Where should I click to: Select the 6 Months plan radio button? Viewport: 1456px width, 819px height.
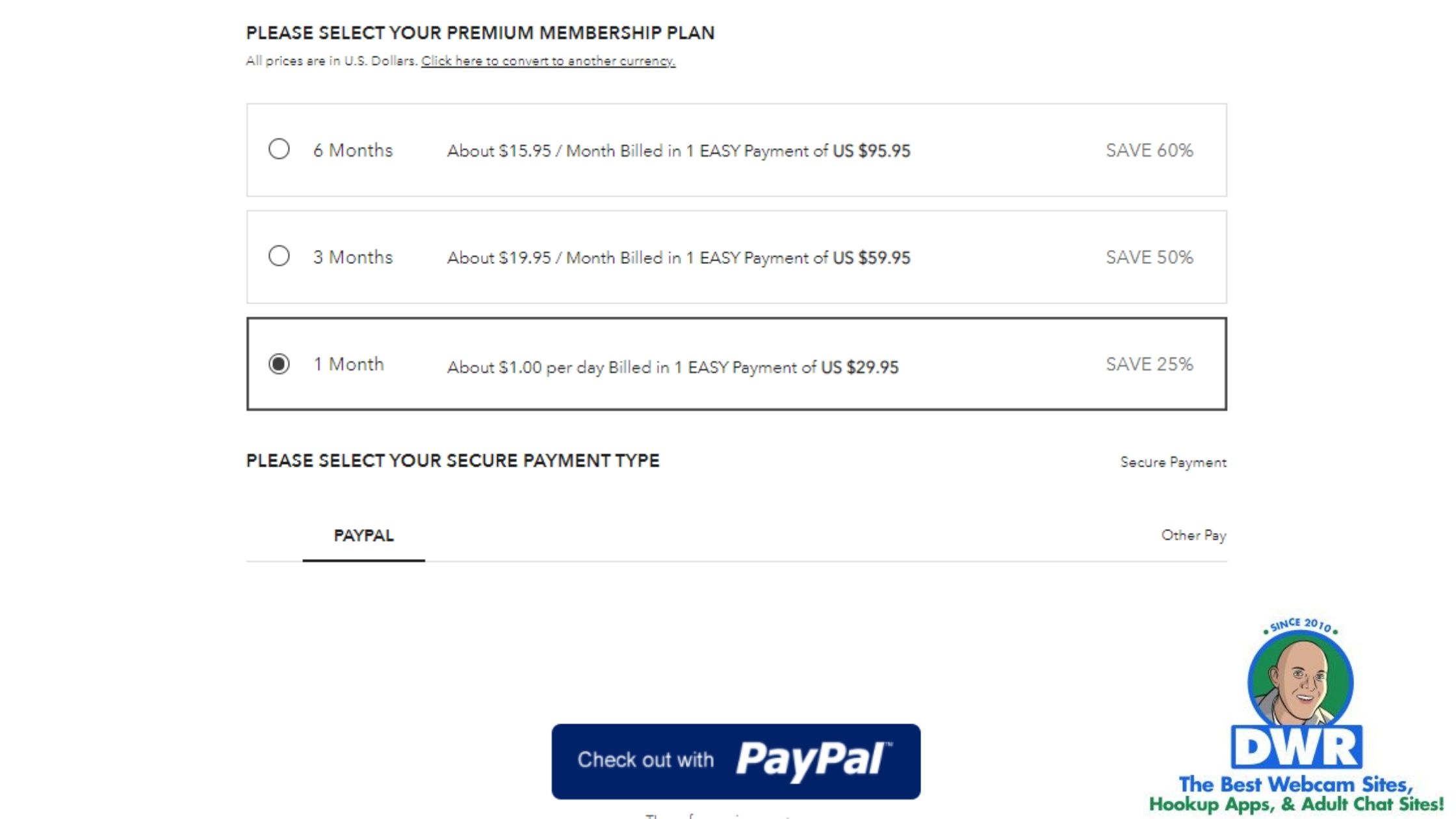(279, 149)
